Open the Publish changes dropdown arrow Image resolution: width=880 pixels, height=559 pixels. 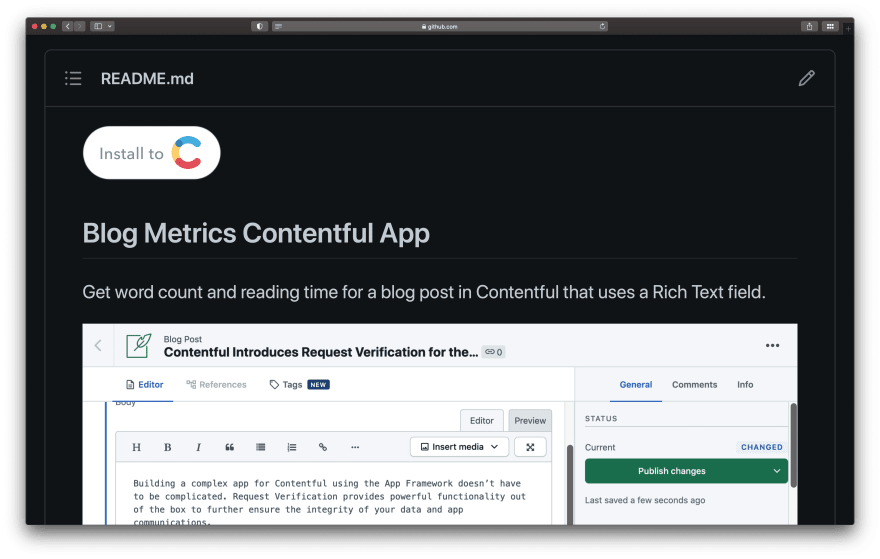click(777, 471)
